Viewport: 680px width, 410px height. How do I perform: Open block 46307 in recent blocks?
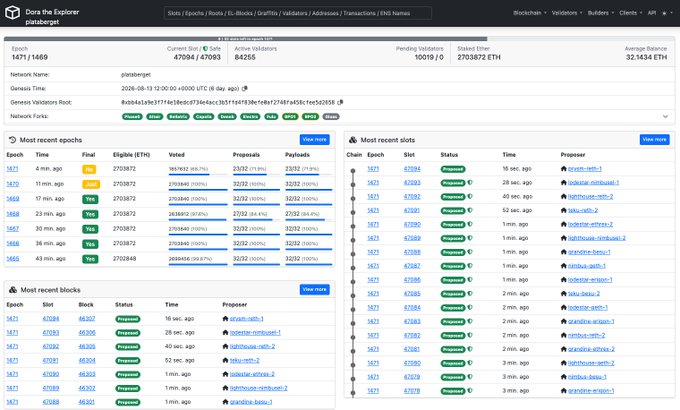coord(87,318)
